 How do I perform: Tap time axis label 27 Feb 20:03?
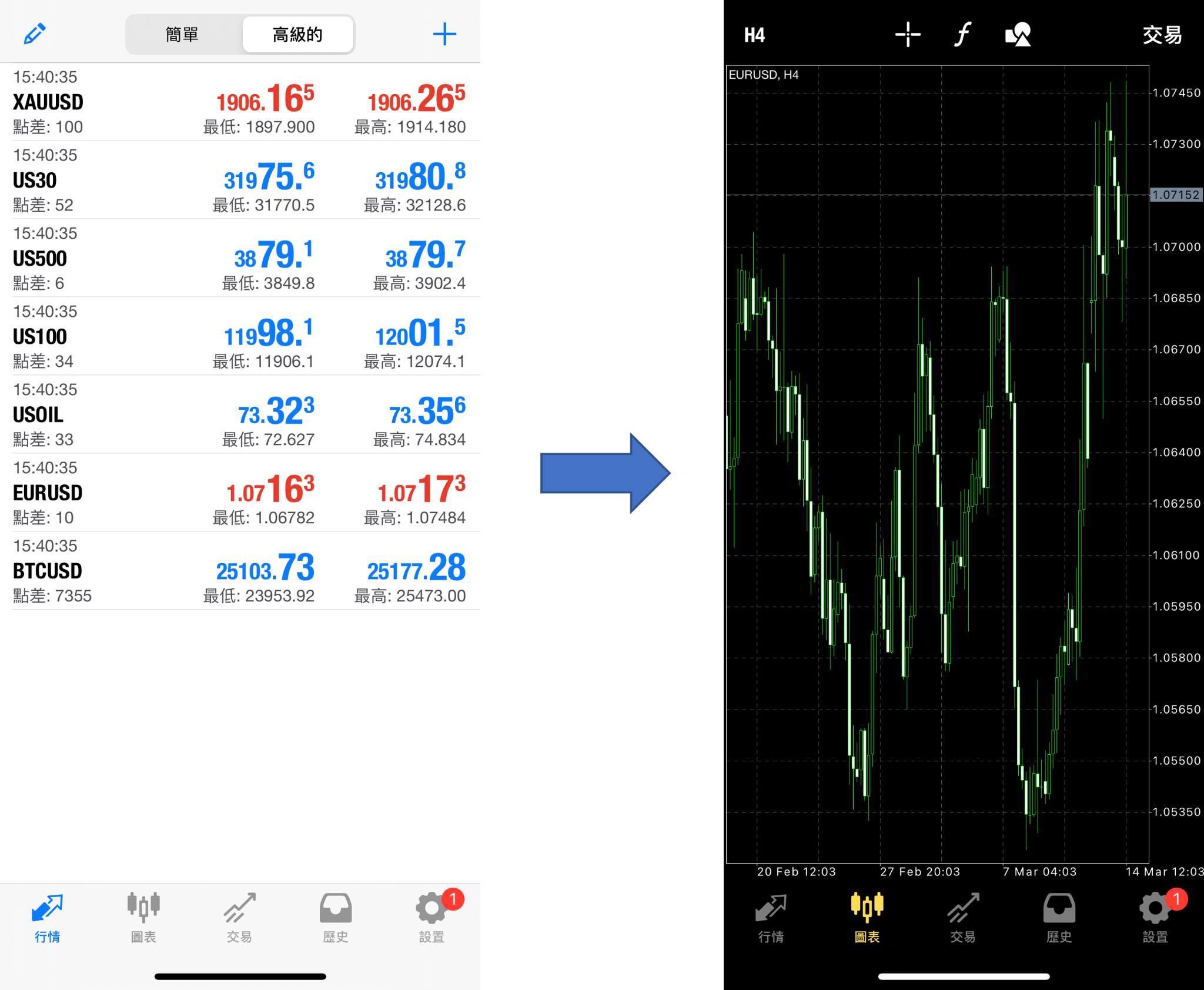(920, 871)
